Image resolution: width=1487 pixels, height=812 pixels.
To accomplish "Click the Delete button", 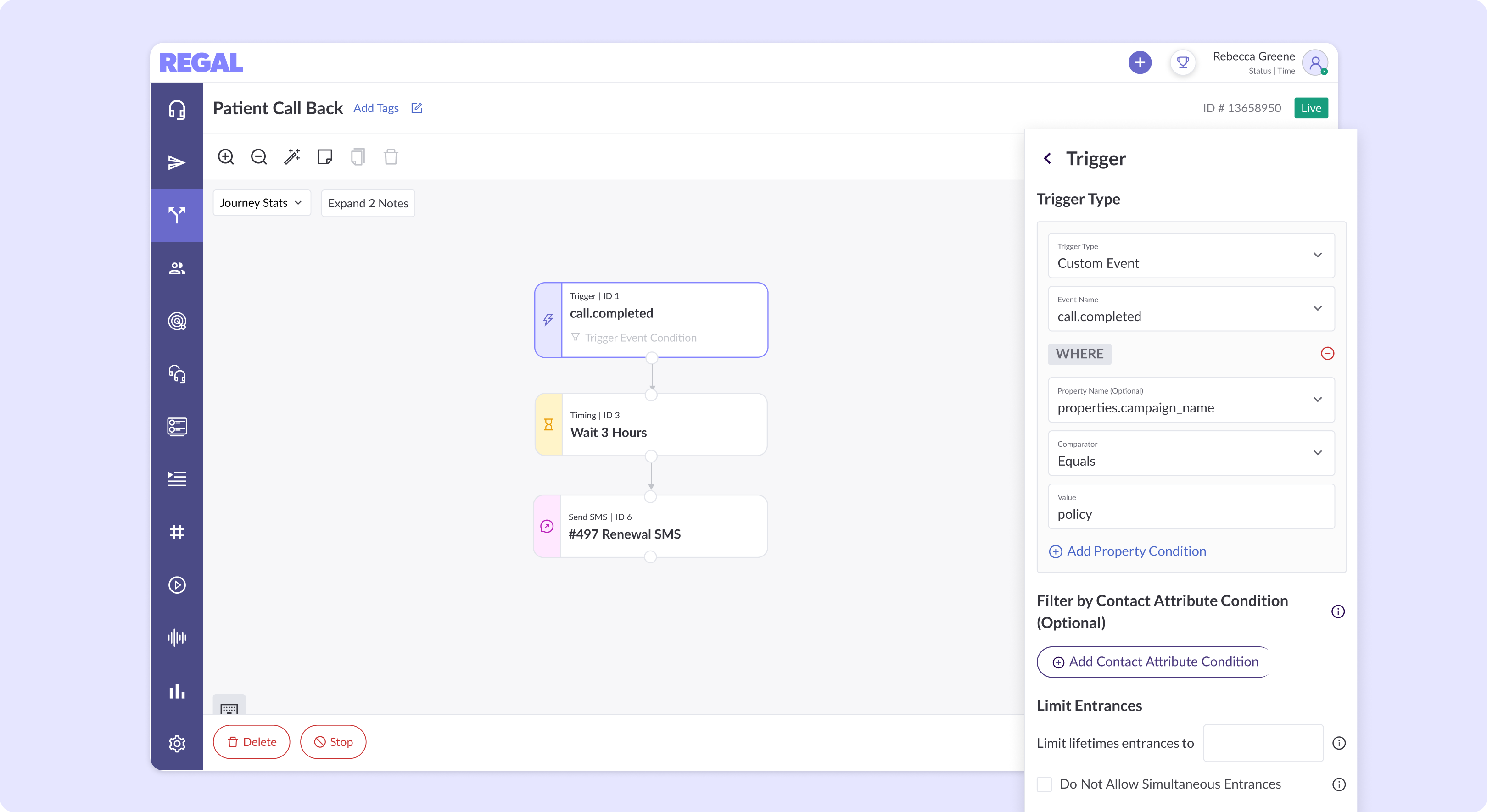I will pyautogui.click(x=251, y=742).
